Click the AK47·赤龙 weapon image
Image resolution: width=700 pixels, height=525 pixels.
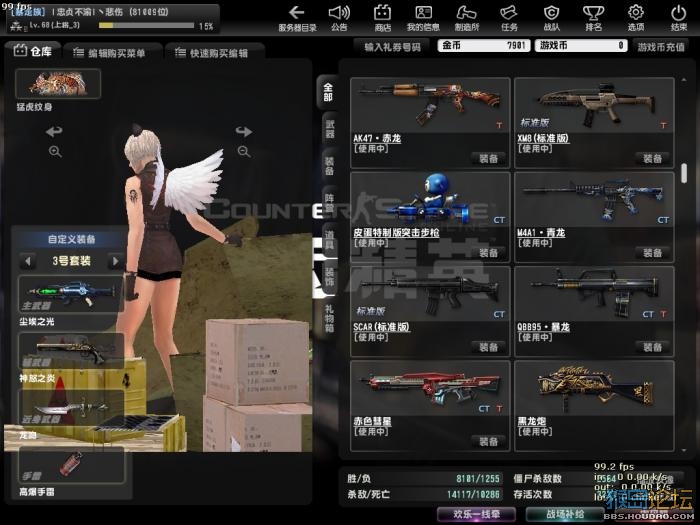point(430,104)
